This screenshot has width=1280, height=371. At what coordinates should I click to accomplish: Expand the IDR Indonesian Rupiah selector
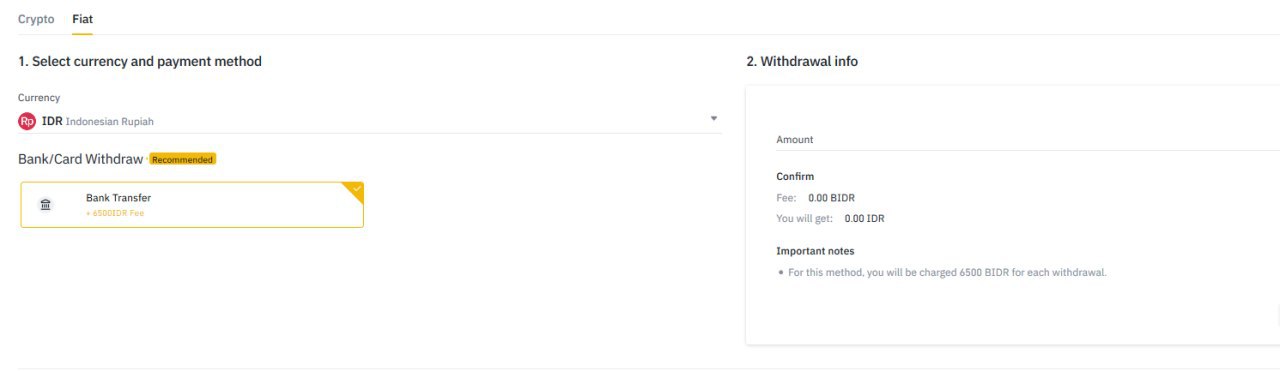point(370,121)
